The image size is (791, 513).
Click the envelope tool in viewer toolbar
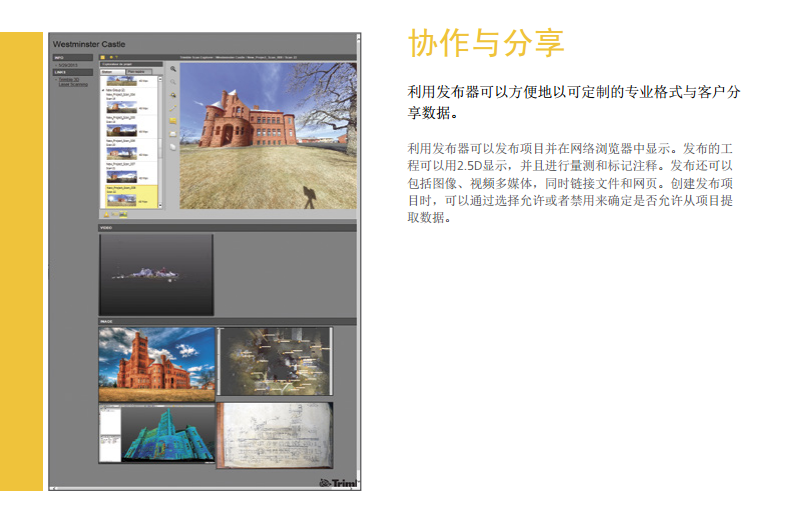172,133
